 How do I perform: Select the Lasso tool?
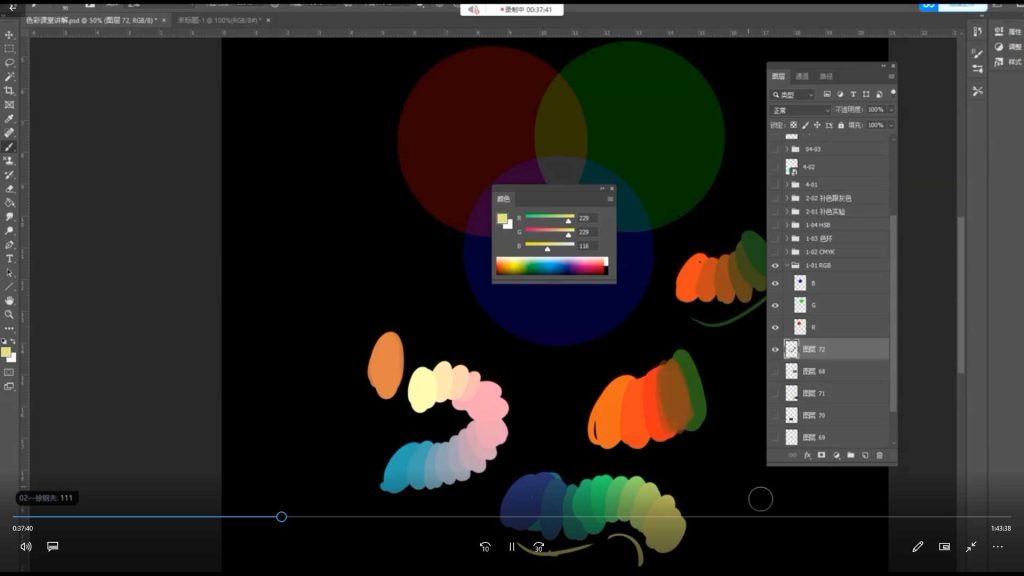[9, 62]
